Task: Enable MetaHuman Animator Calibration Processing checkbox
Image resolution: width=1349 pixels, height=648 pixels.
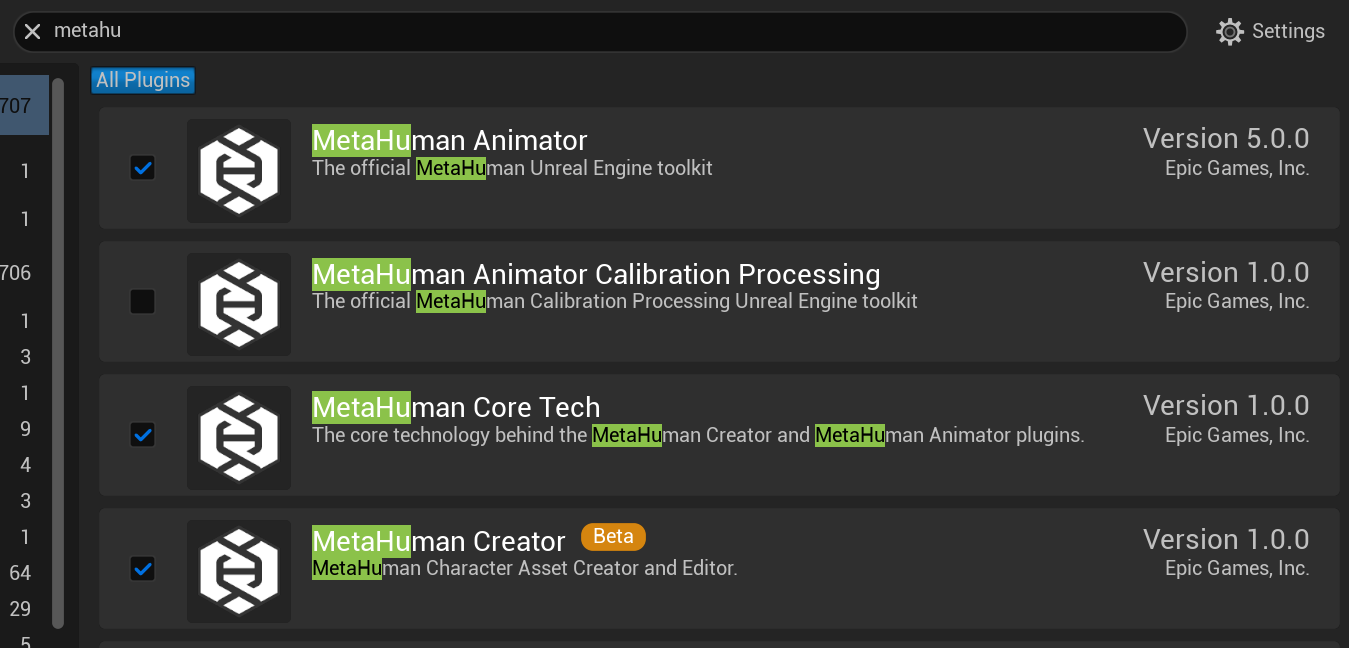Action: tap(143, 301)
